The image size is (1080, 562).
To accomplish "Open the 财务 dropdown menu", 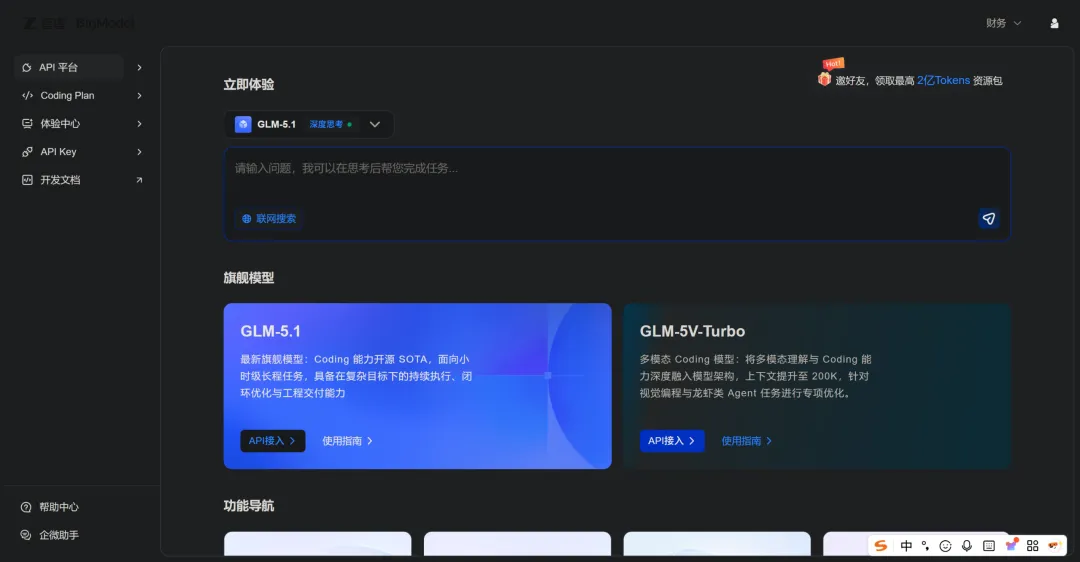I will pos(1003,23).
